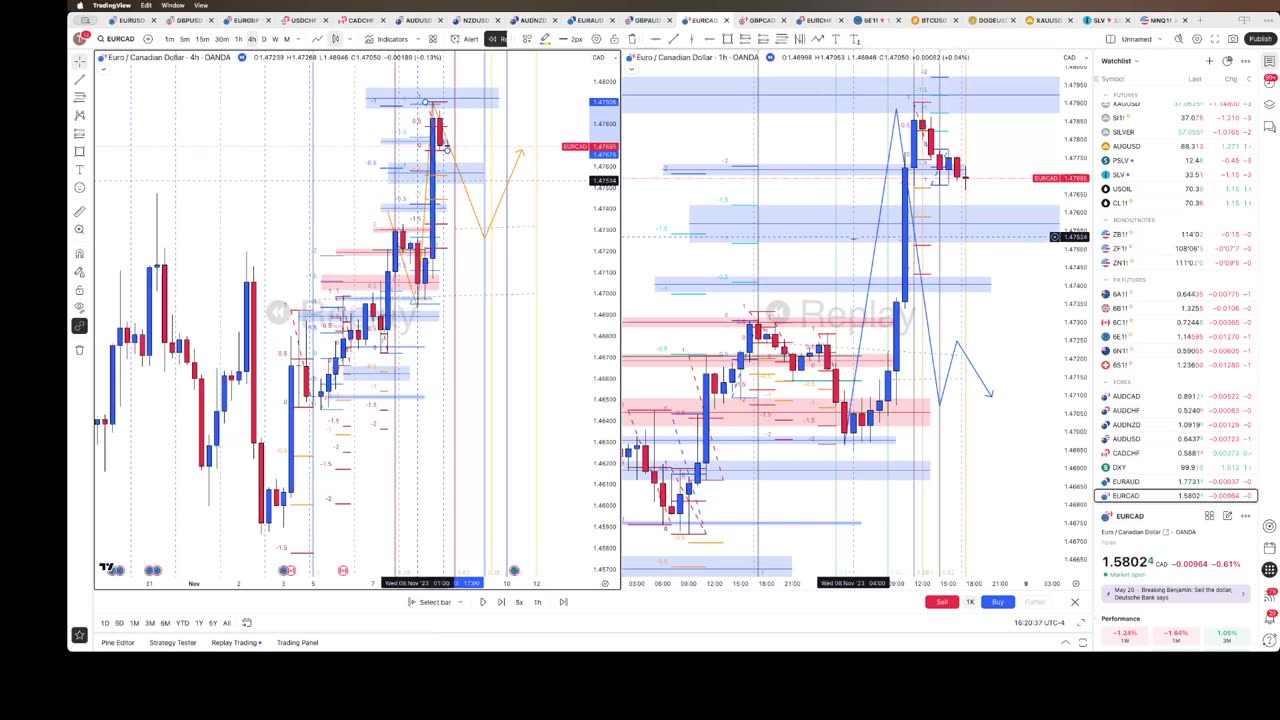Image resolution: width=1280 pixels, height=720 pixels.
Task: Click the replay step forward button
Action: click(x=501, y=602)
